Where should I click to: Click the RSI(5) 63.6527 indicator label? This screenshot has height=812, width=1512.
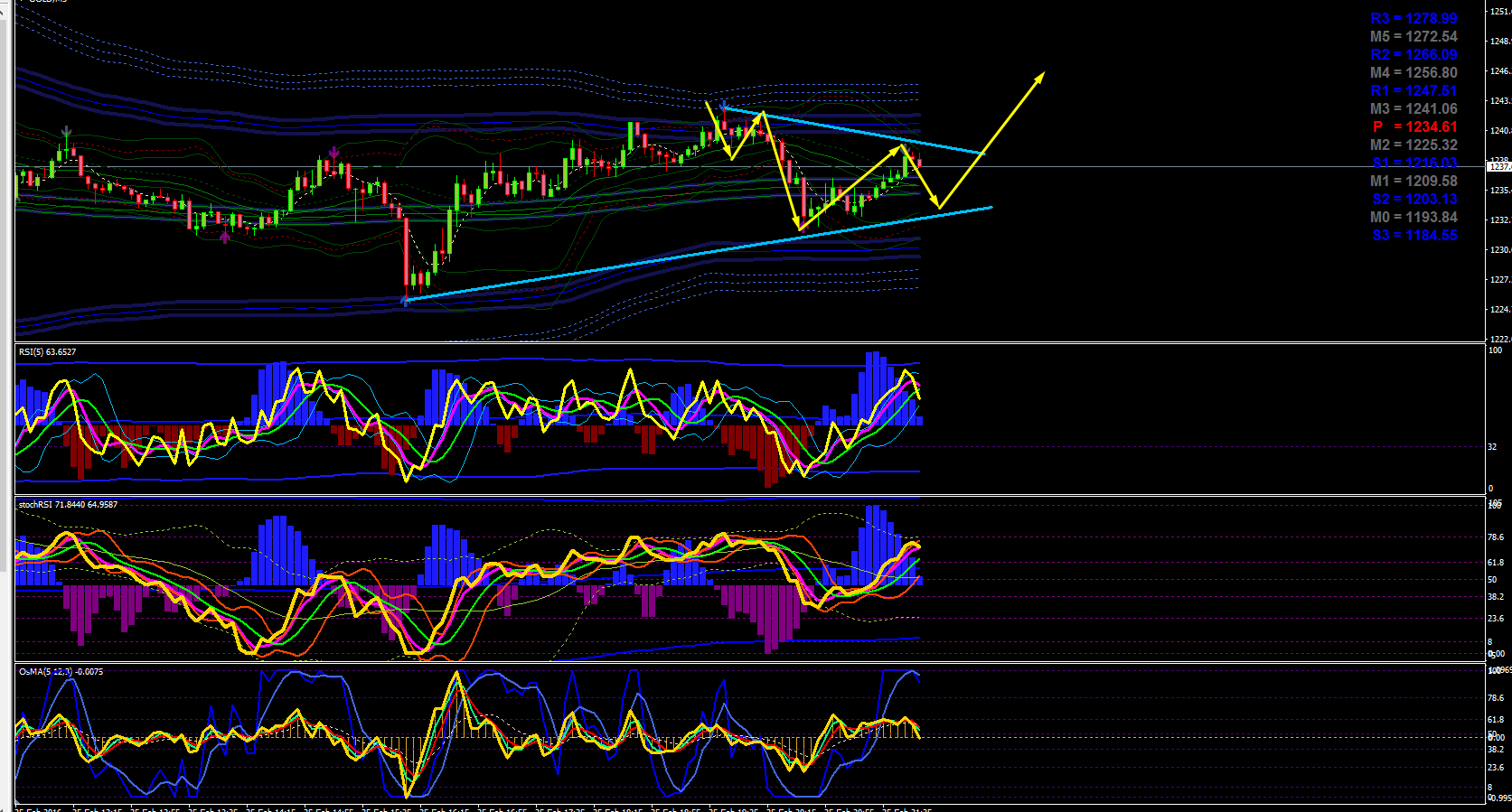coord(47,352)
